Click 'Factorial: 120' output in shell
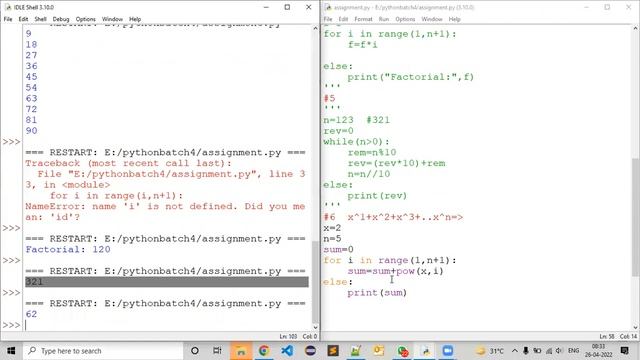The width and height of the screenshot is (640, 360). (68, 249)
